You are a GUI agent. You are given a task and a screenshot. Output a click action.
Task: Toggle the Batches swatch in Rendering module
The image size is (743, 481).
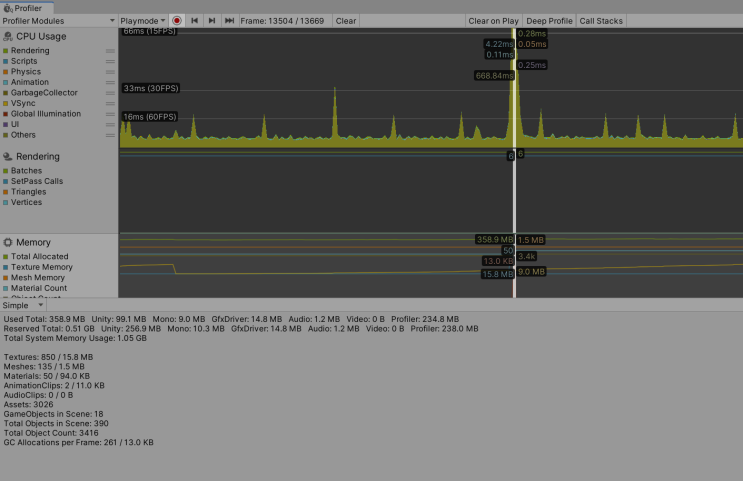(6, 171)
